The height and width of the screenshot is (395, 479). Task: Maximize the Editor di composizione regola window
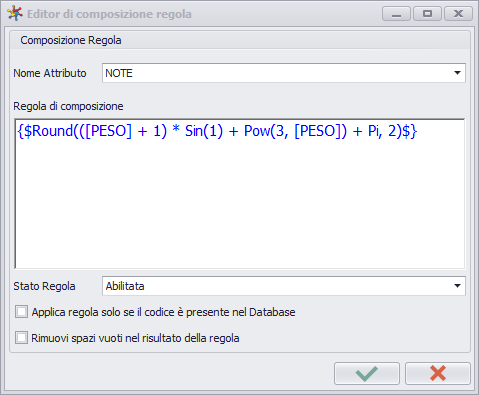pos(427,14)
